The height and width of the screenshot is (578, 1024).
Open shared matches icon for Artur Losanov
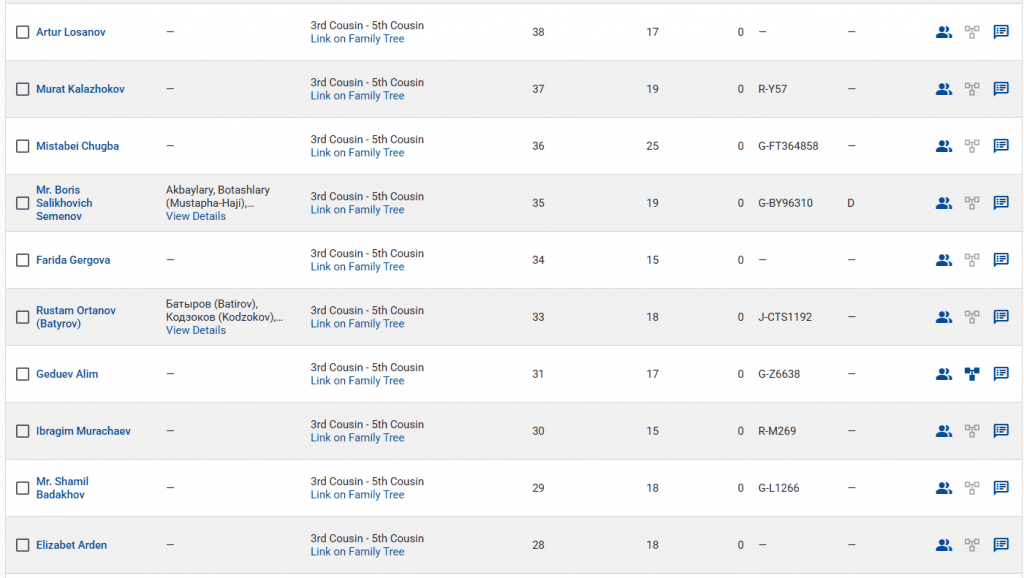pos(943,32)
